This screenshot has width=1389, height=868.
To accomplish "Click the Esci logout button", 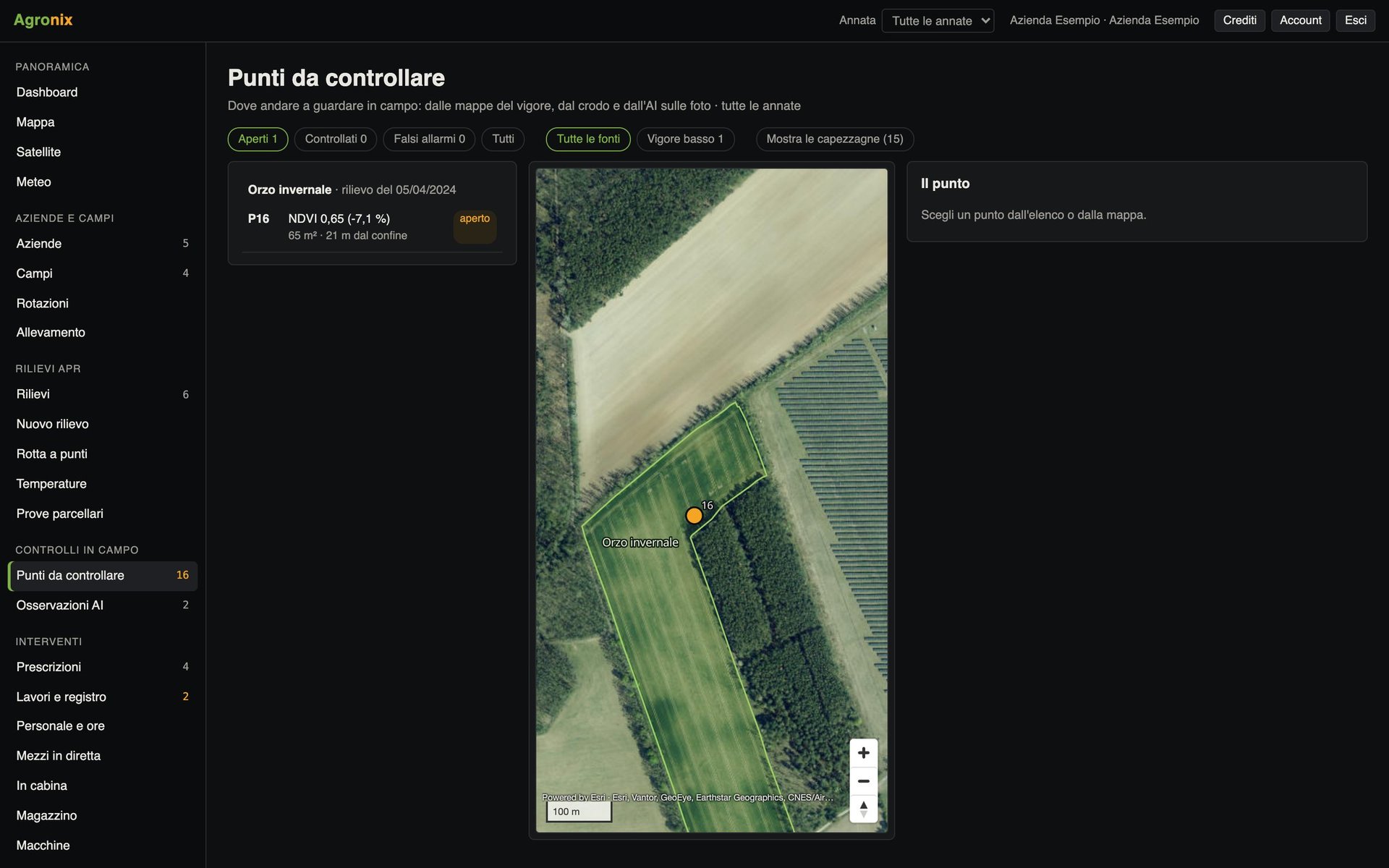I will click(1355, 20).
